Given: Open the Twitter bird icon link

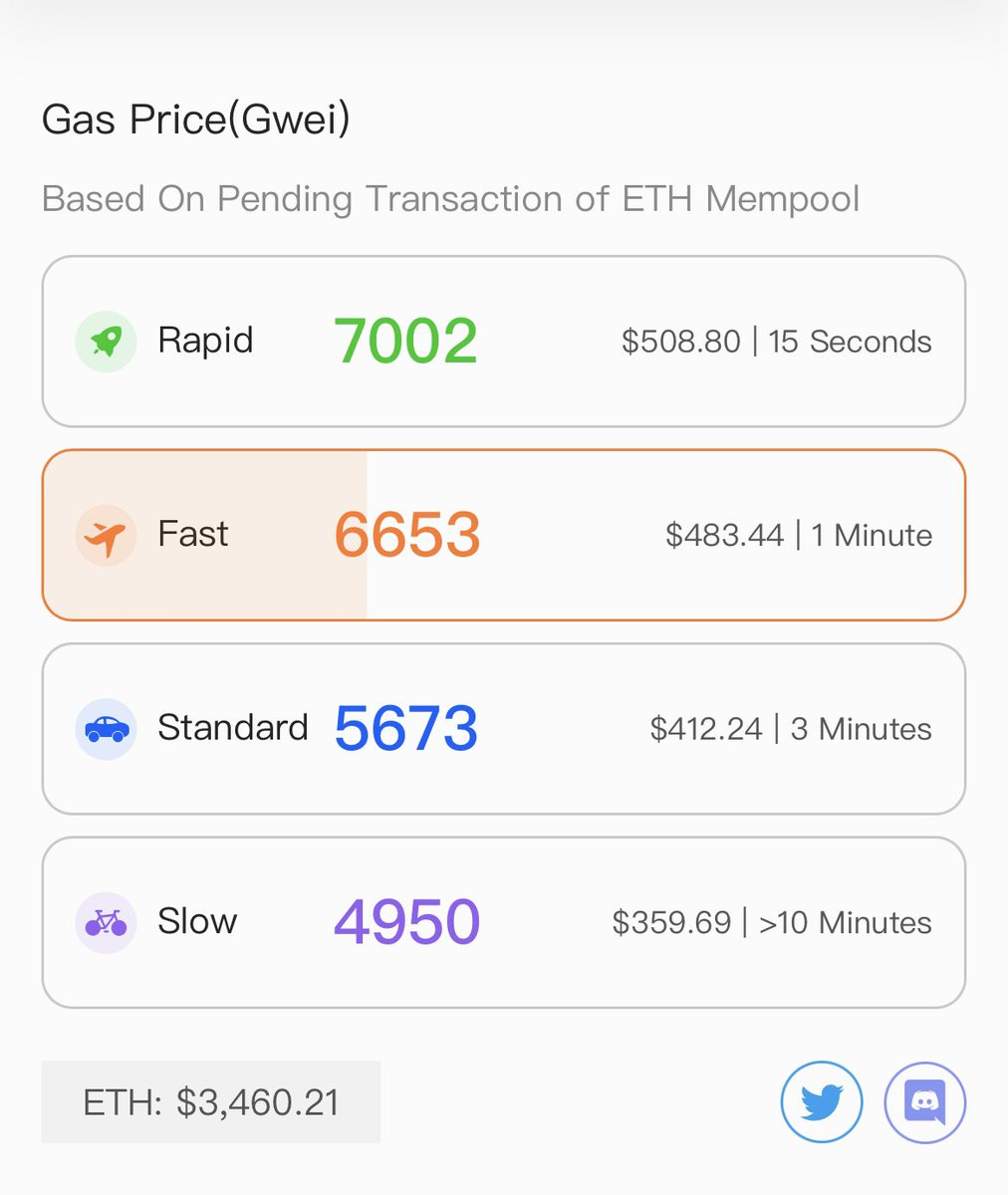Looking at the screenshot, I should coord(822,1101).
